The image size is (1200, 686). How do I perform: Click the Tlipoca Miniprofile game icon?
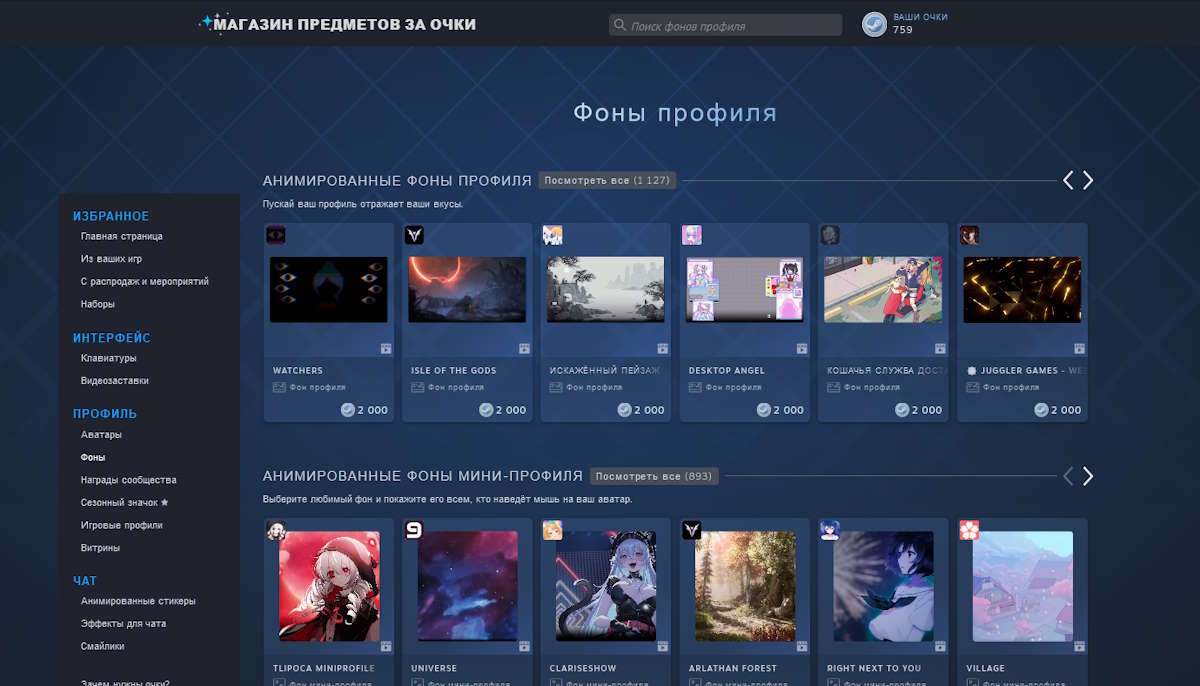(x=275, y=530)
